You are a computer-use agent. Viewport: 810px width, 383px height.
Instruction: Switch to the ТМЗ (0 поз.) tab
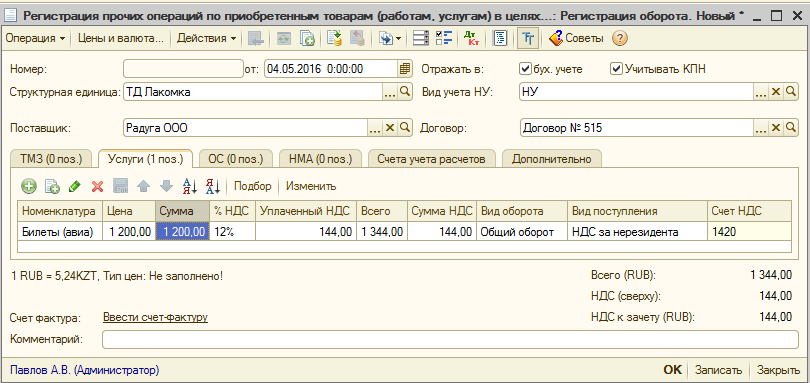tap(51, 159)
